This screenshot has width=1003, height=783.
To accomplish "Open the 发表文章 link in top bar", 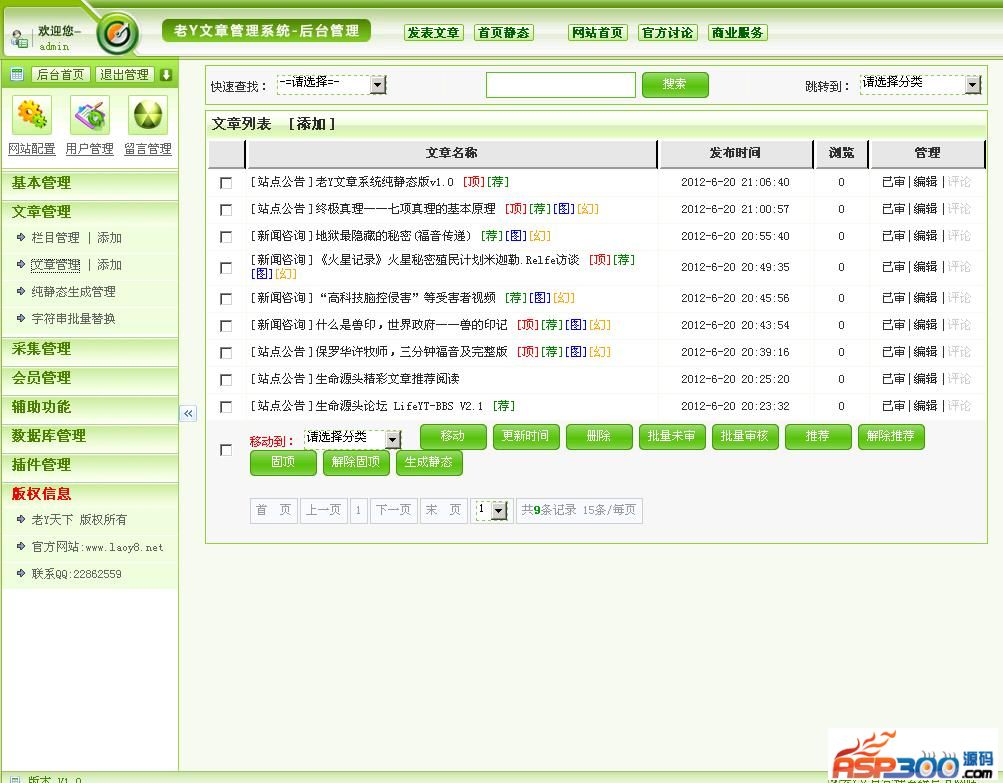I will [433, 33].
